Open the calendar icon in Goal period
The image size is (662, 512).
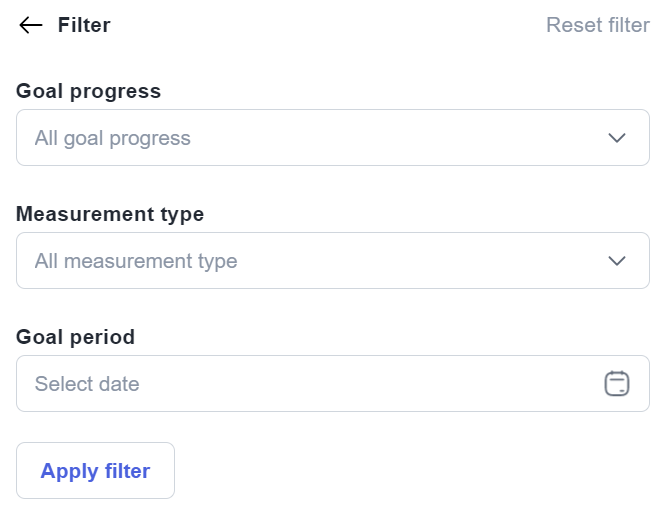[x=617, y=384]
